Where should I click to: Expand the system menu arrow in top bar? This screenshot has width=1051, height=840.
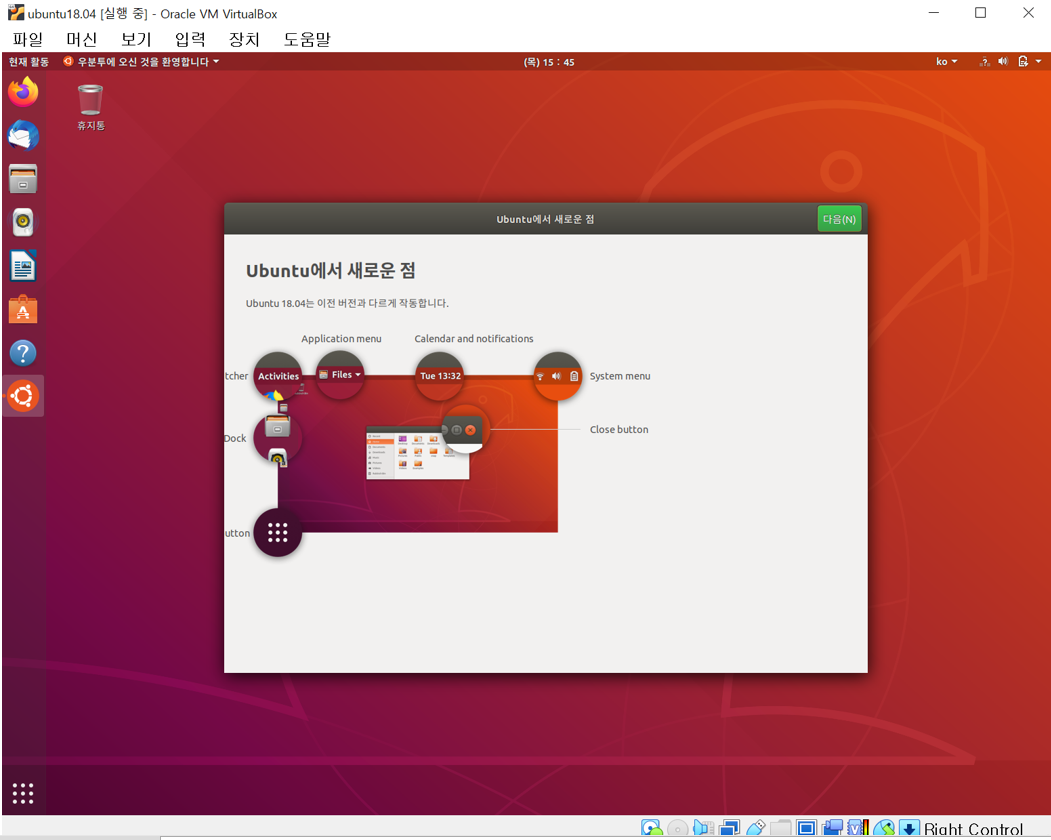1038,62
